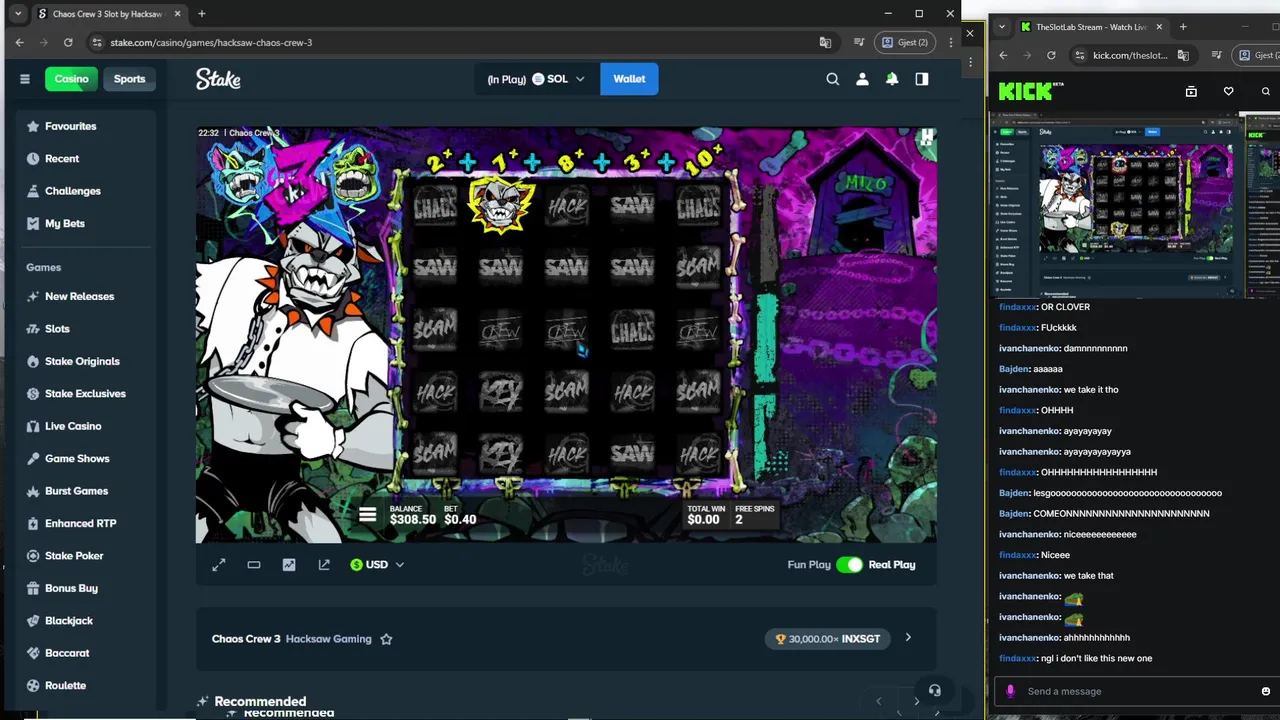
Task: Open search with magnifier icon
Action: point(832,79)
